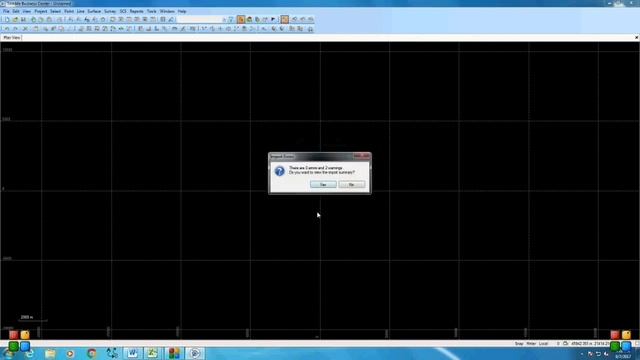Click the Redo toolbar icon
The height and width of the screenshot is (360, 640).
click(x=16, y=29)
